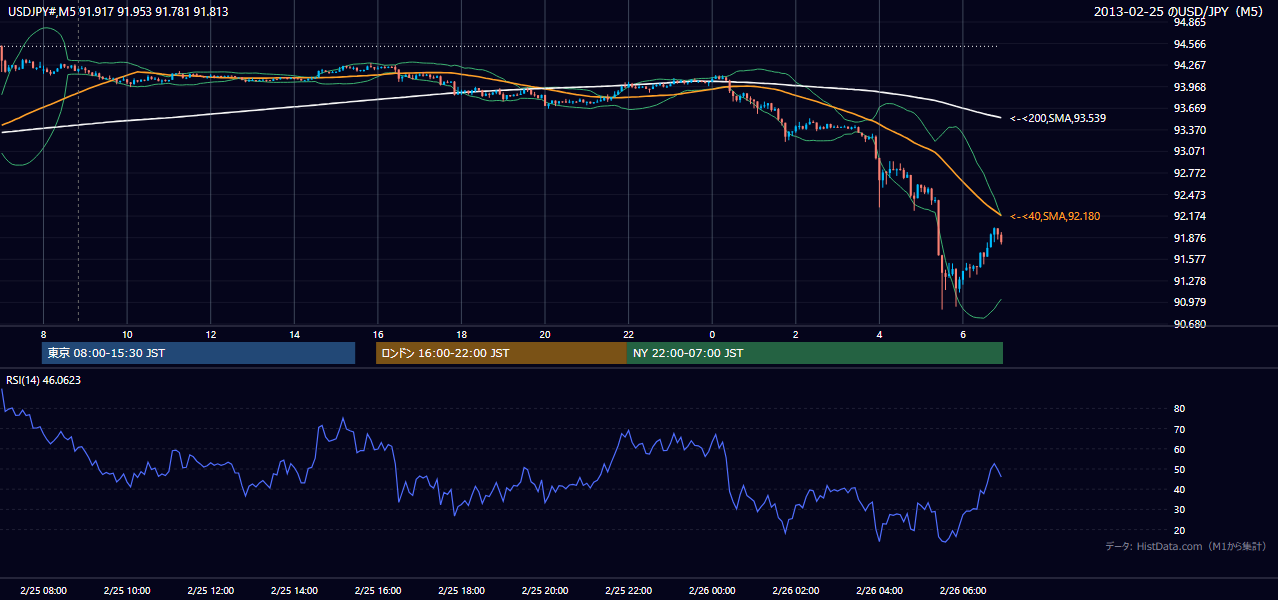Viewport: 1278px width, 600px height.
Task: Click hour label 6 under the price chart
Action: click(x=963, y=334)
